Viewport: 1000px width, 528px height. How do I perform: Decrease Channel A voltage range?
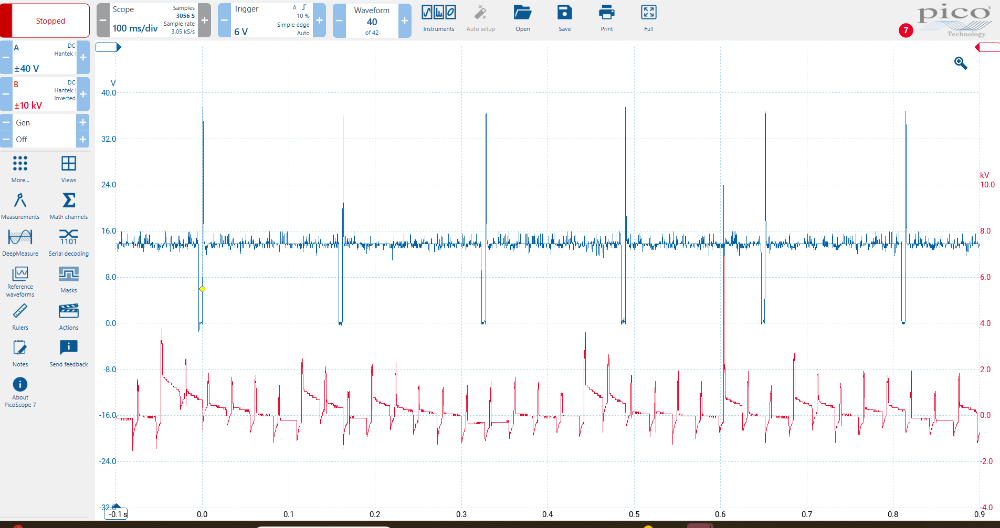[x=6, y=59]
